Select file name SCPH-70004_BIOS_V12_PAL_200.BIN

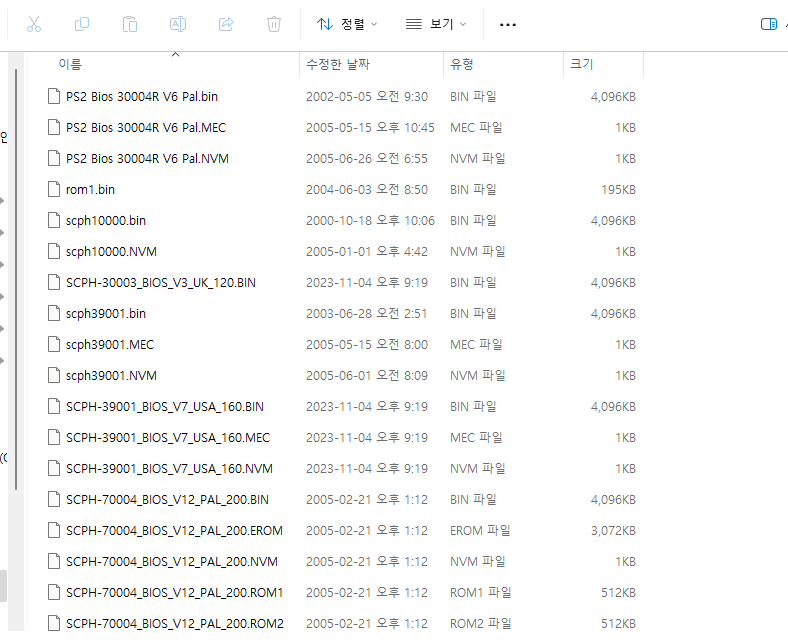click(x=167, y=499)
